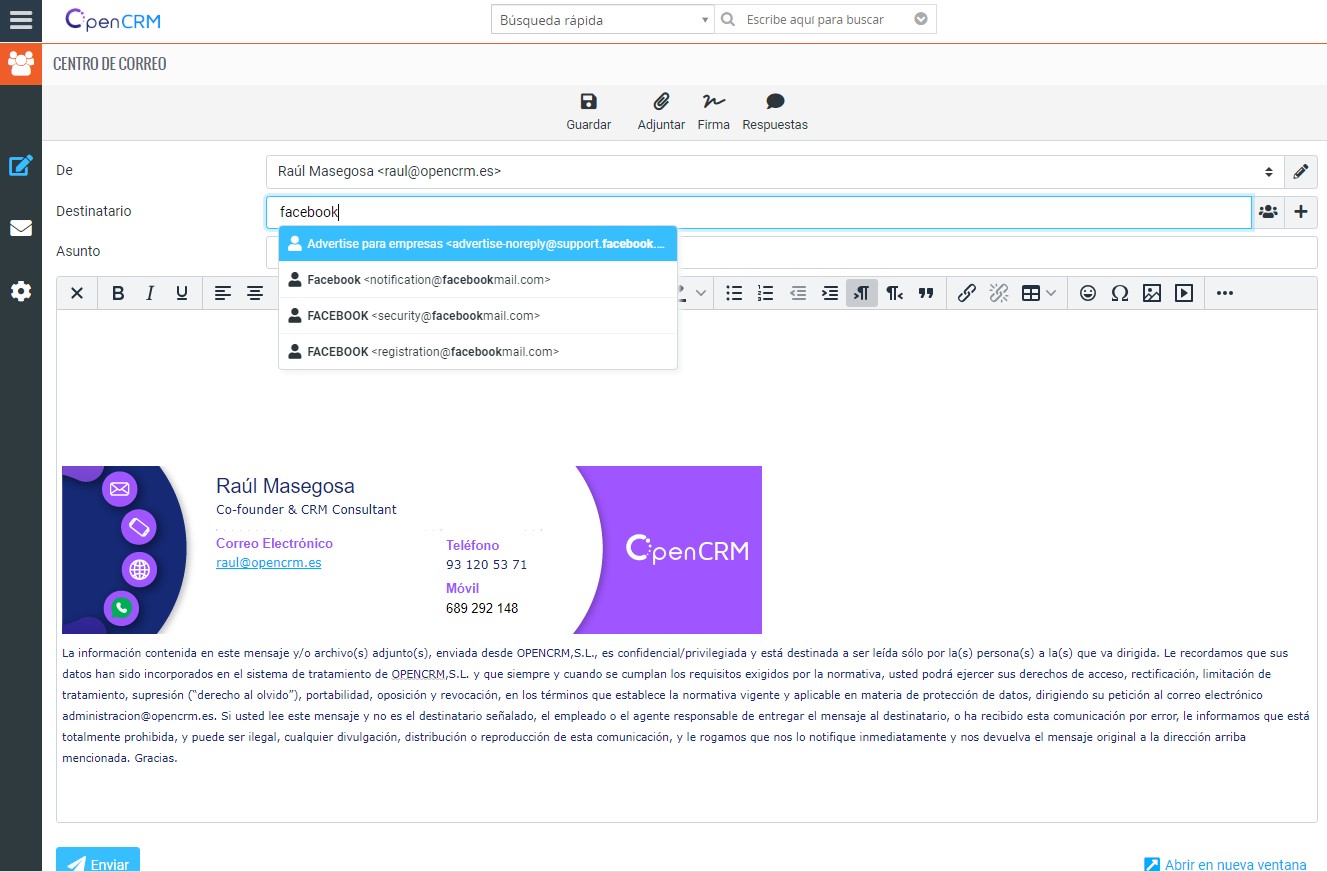1327x872 pixels.
Task: Add extra recipient field with plus
Action: (x=1301, y=212)
